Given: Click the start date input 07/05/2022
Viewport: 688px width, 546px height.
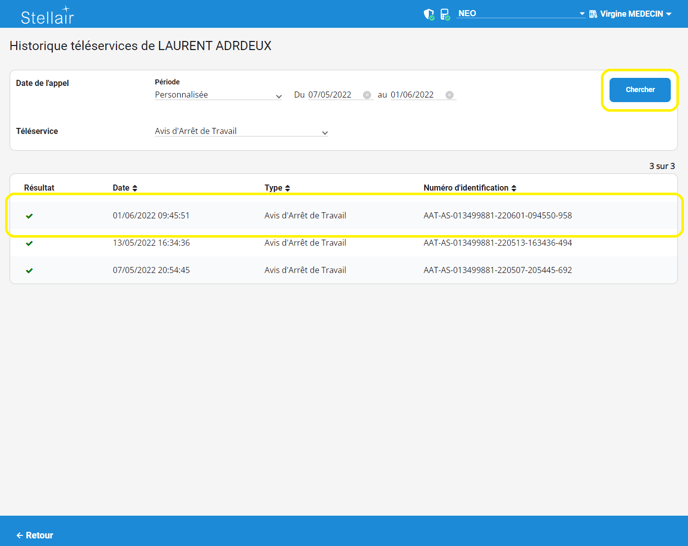Looking at the screenshot, I should 332,95.
